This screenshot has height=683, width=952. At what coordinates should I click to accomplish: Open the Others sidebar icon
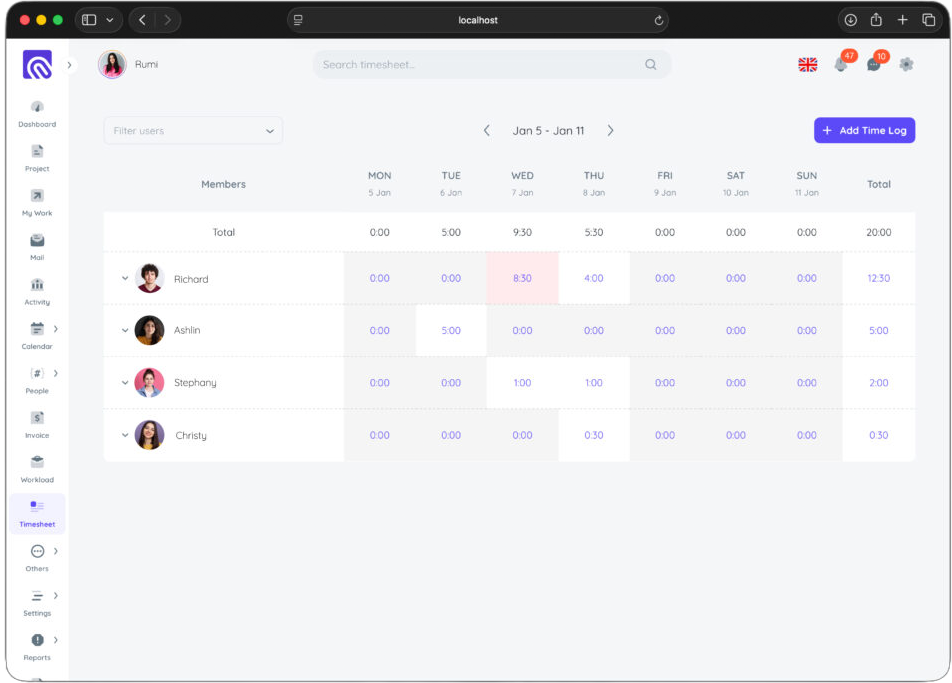click(37, 551)
